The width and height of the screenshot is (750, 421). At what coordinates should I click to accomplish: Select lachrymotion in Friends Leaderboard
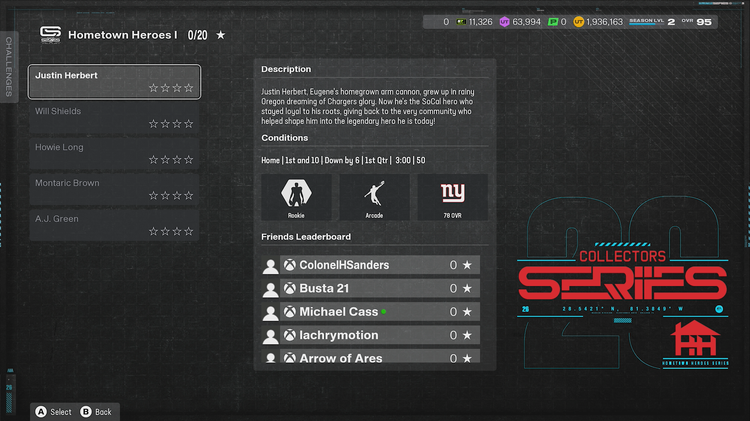(x=370, y=335)
